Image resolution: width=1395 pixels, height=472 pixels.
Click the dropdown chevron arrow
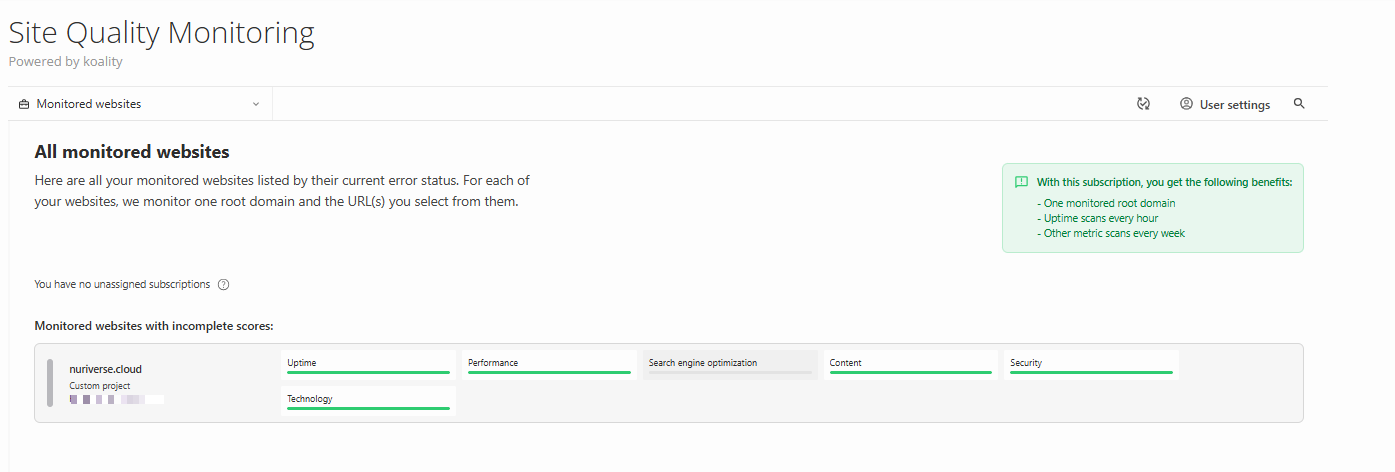pos(256,104)
